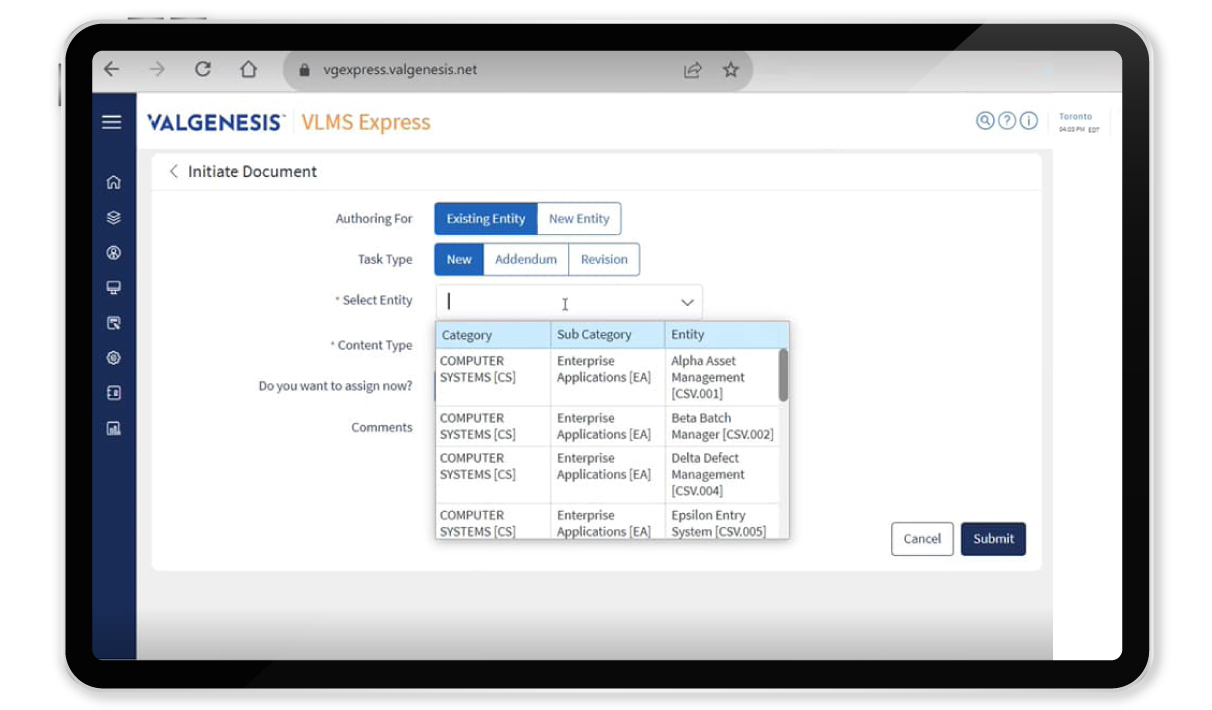Select the layers stack icon in the sidebar
The height and width of the screenshot is (710, 1212).
(113, 215)
